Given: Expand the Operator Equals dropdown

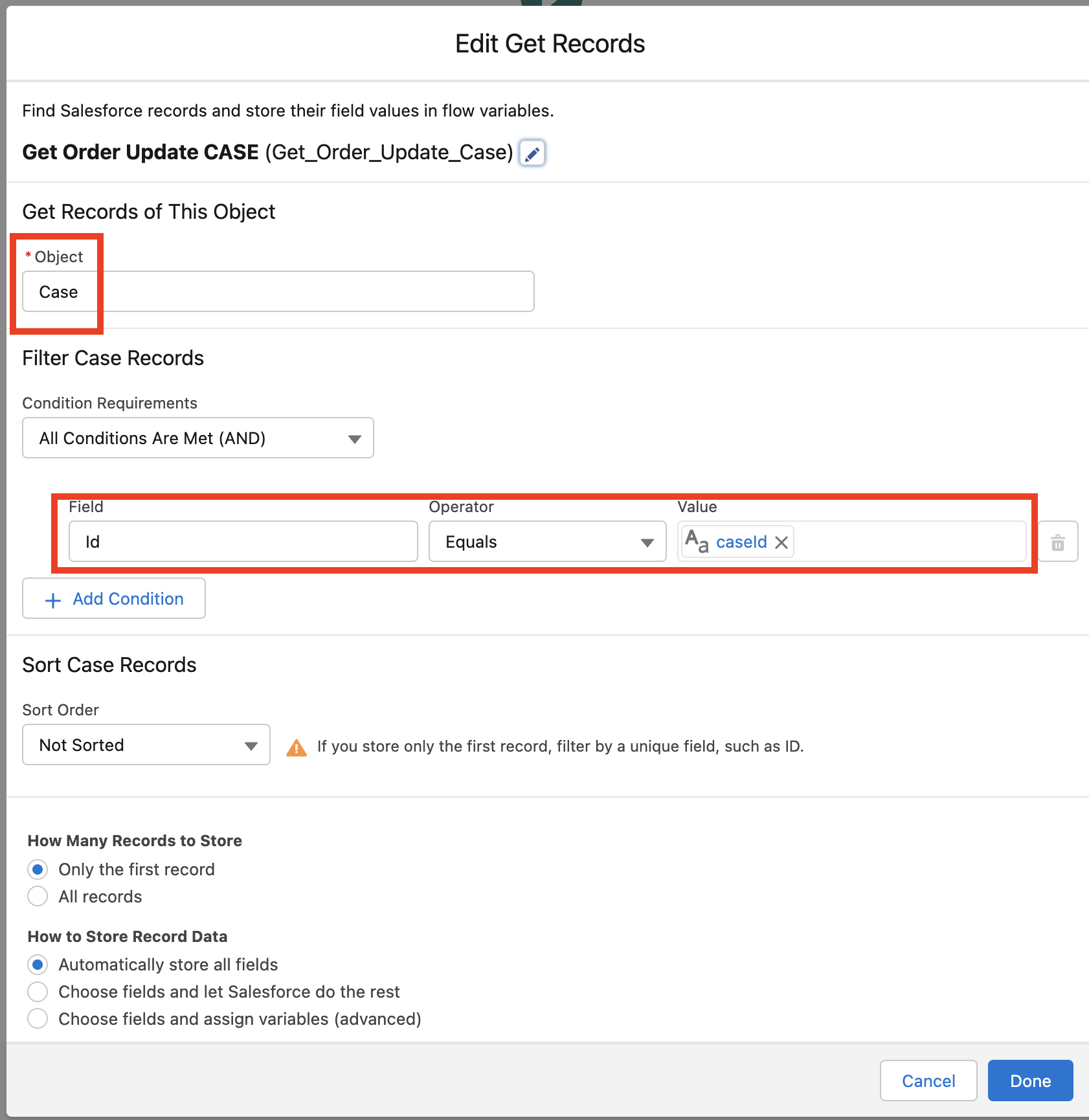Looking at the screenshot, I should (547, 542).
